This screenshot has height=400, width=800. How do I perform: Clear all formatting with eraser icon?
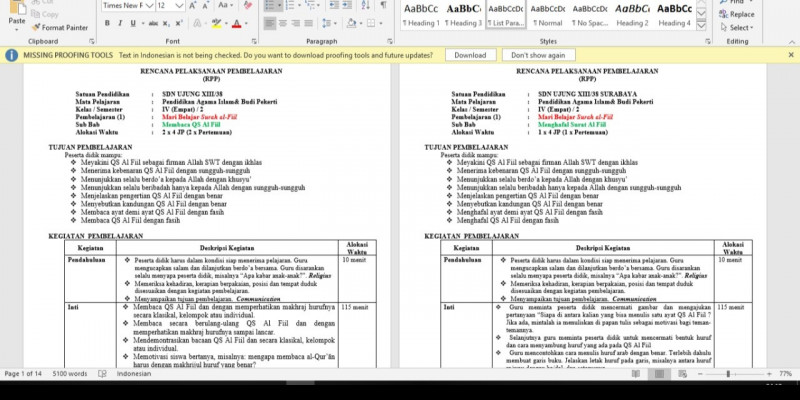pos(248,6)
